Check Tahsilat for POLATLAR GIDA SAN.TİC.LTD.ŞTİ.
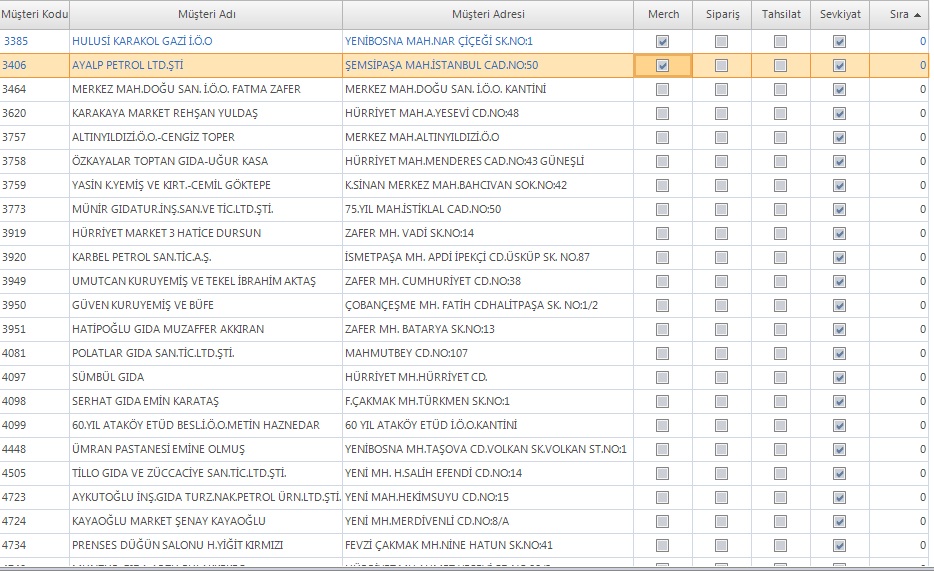 (780, 354)
